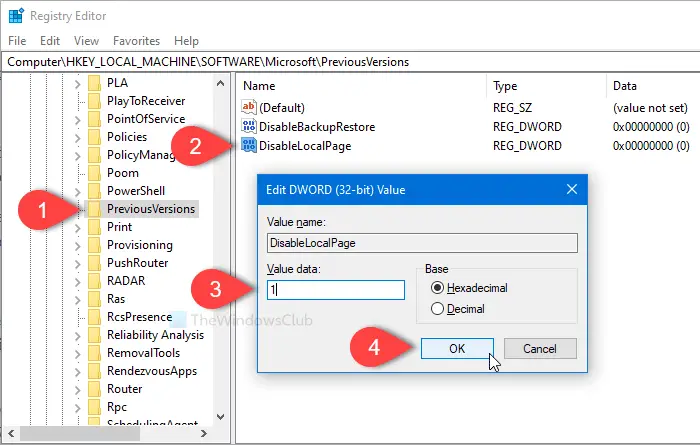This screenshot has height=445, width=700.
Task: Click the DisableBackupRestore DWORD icon
Action: click(249, 126)
